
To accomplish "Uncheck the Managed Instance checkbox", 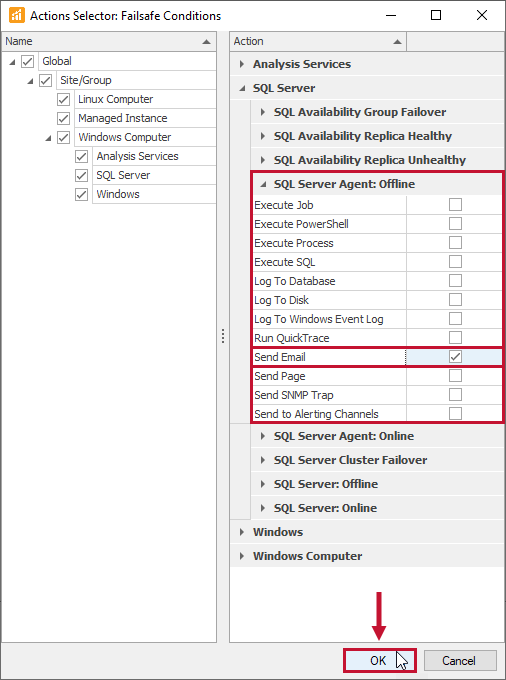I will click(x=64, y=118).
